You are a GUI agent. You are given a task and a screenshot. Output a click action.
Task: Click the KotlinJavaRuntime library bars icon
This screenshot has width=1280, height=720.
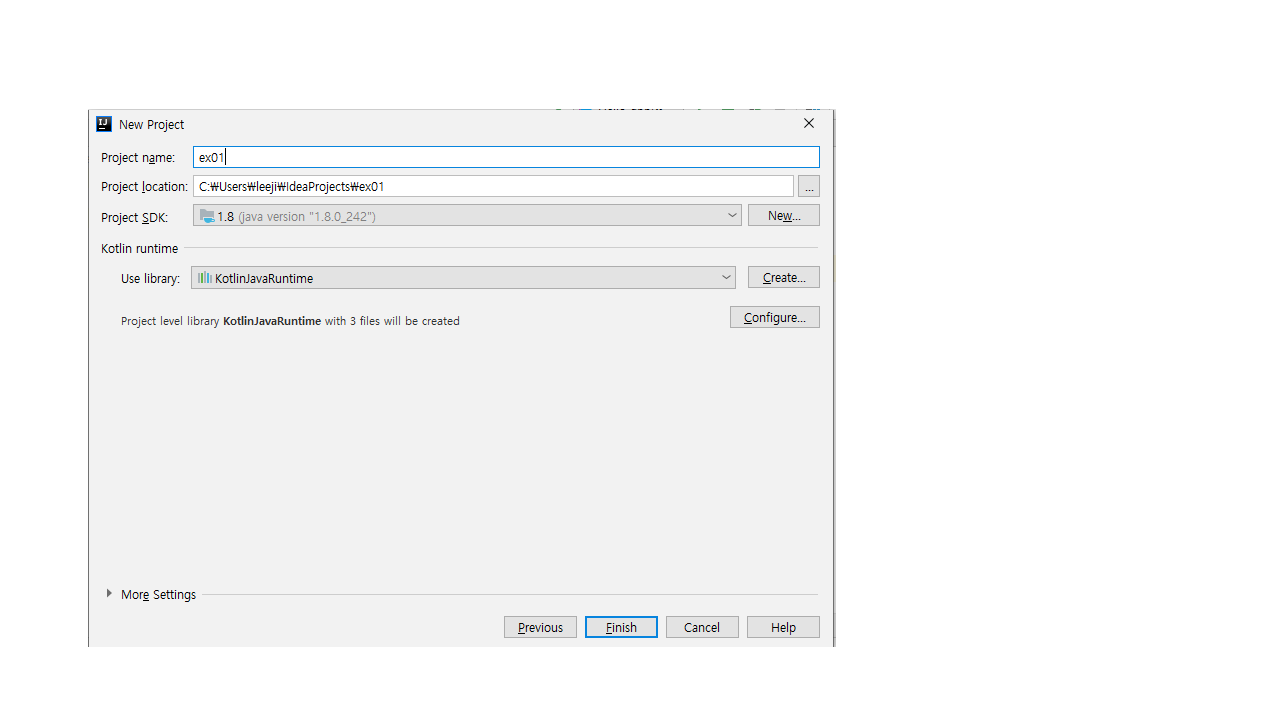pos(204,278)
